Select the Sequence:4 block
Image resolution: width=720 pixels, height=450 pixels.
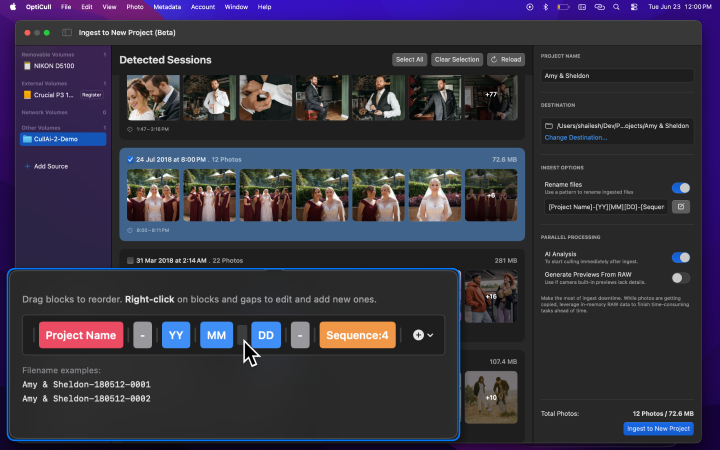click(357, 335)
